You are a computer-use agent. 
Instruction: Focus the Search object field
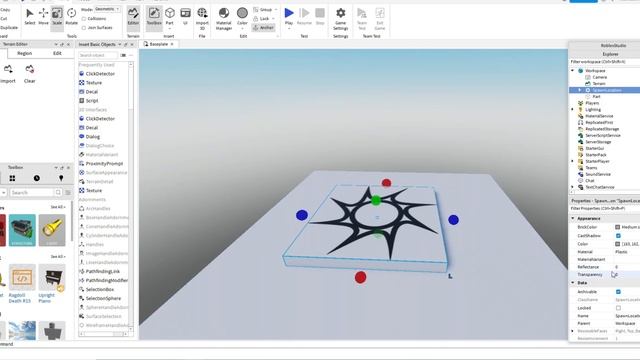pyautogui.click(x=98, y=55)
